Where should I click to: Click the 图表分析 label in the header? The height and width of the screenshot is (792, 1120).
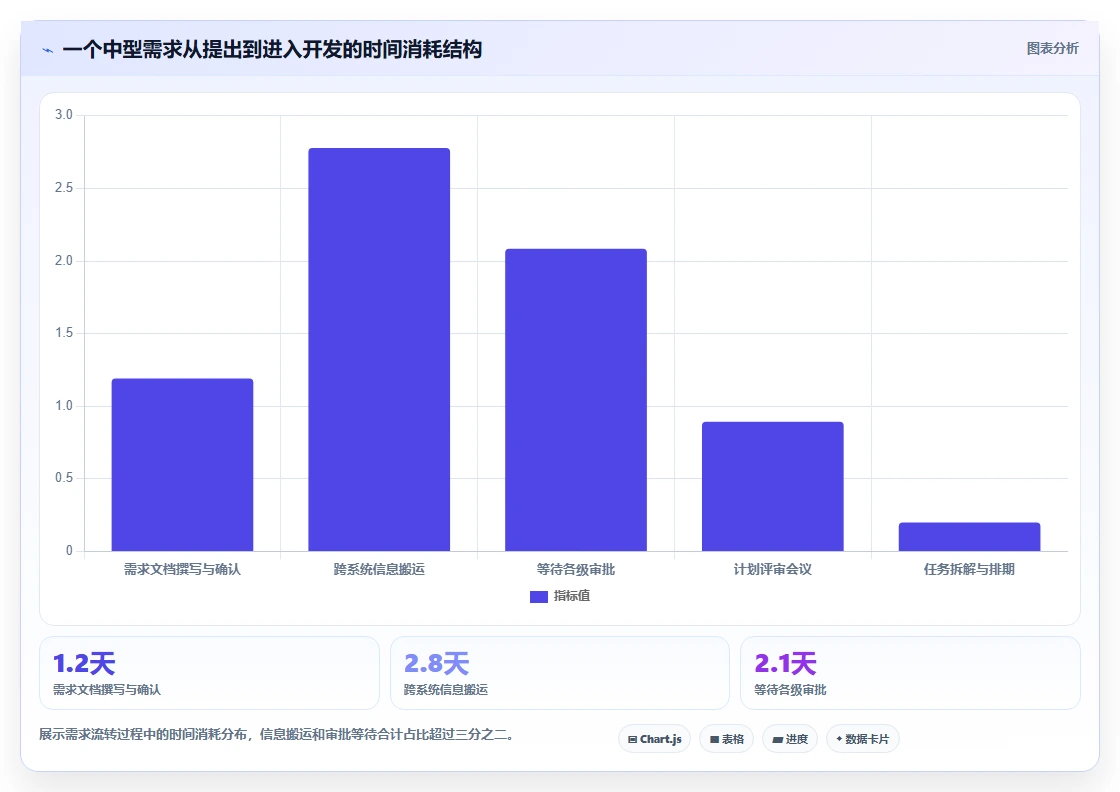(x=1052, y=49)
